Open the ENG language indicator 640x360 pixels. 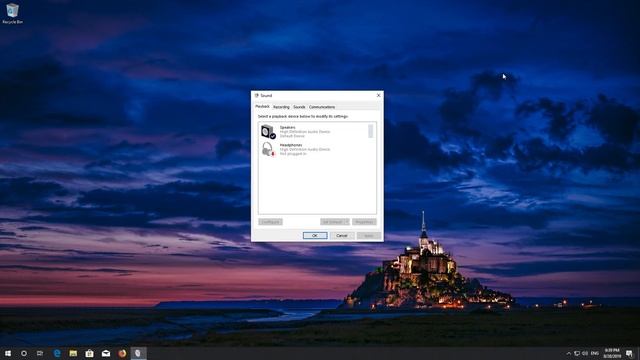(595, 353)
